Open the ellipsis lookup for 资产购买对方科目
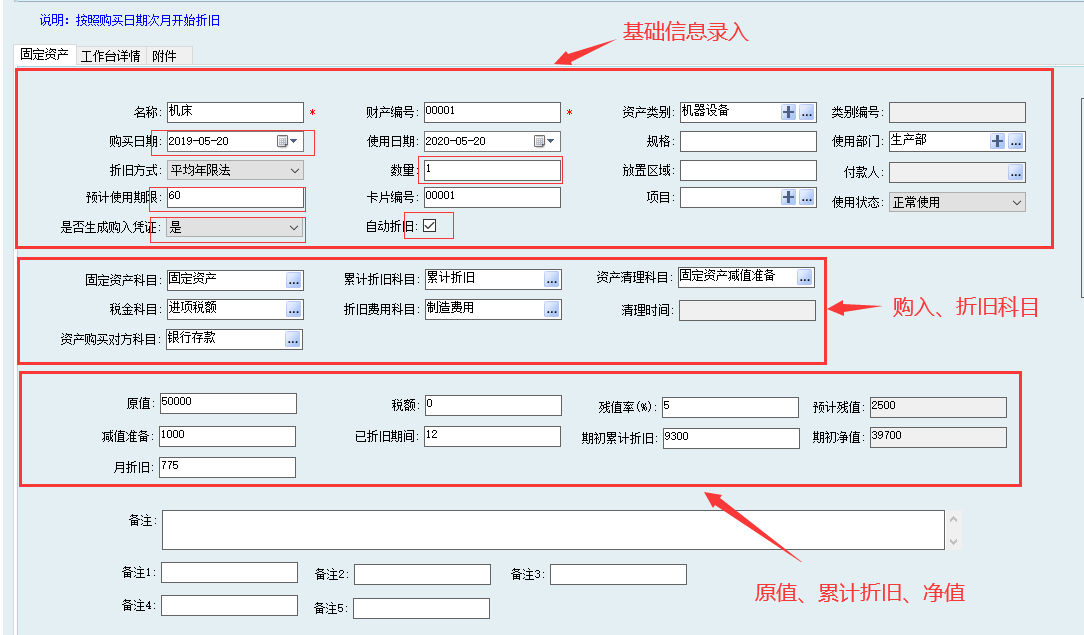Screen dimensions: 1084x635 [x=293, y=340]
